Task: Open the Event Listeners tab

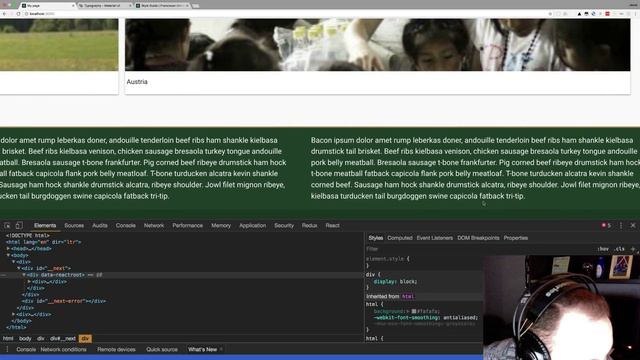Action: [x=434, y=238]
